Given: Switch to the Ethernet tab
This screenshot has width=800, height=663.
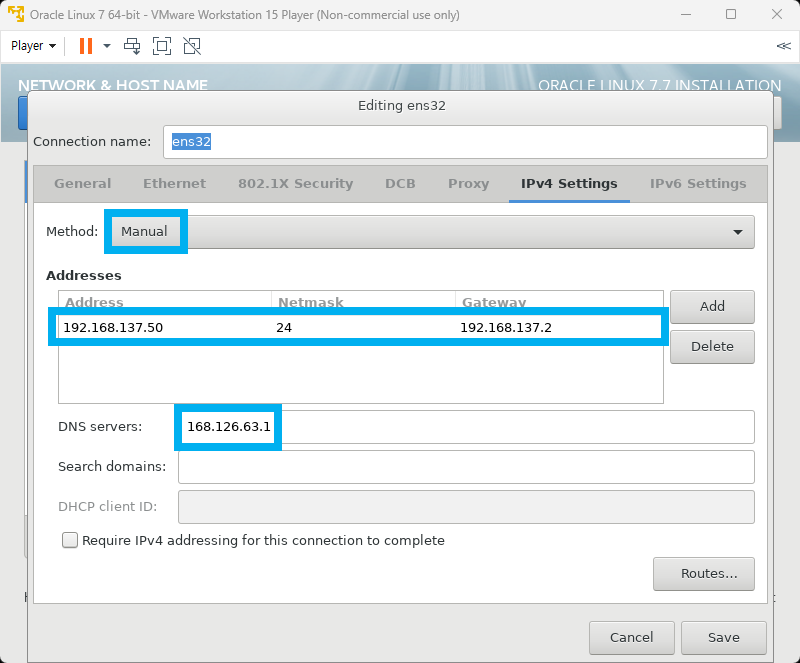Looking at the screenshot, I should [174, 184].
